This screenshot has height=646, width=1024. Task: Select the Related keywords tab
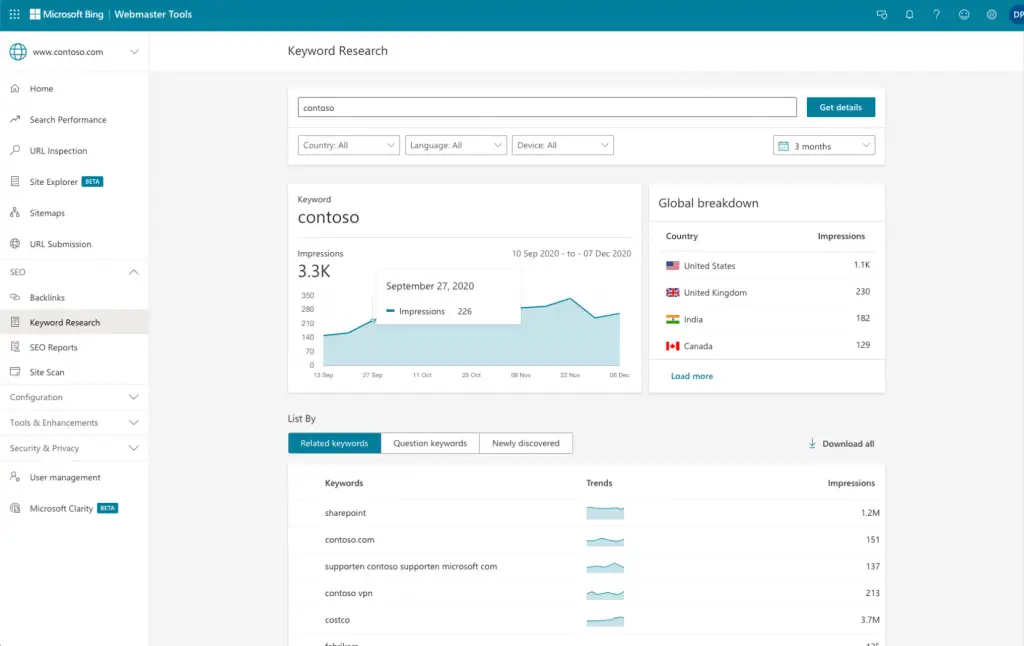click(334, 443)
